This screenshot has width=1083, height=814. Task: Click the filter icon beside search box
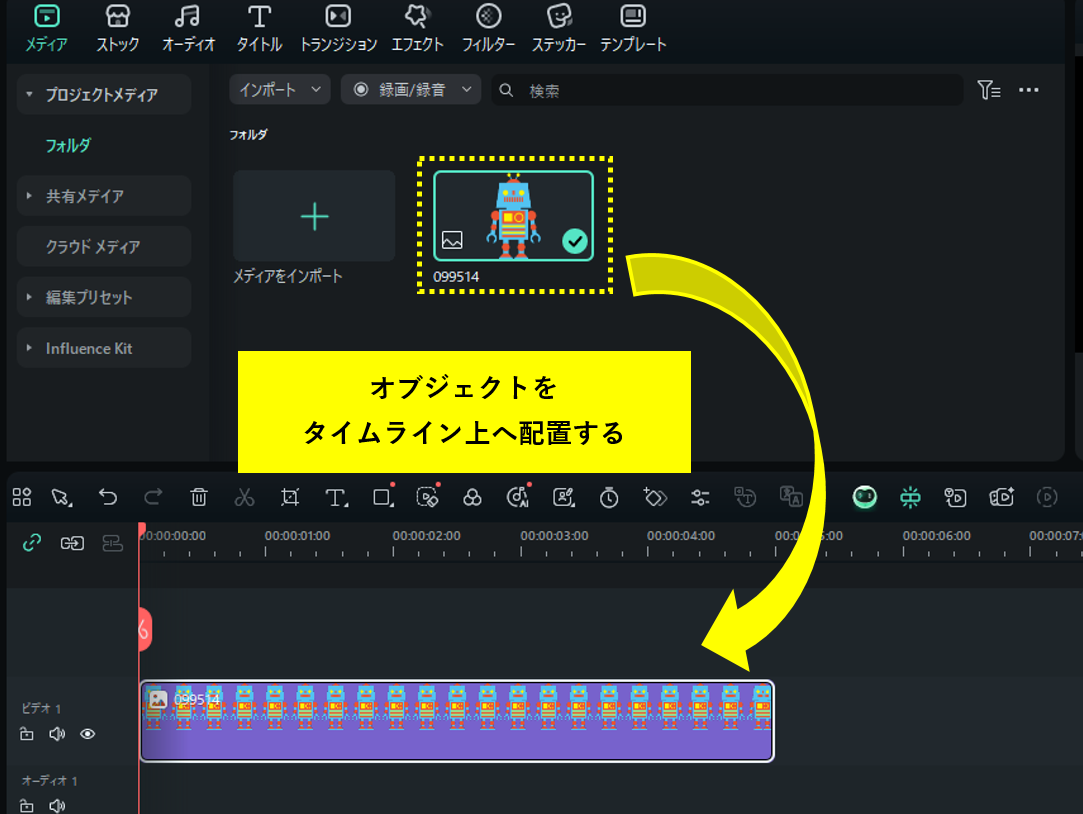click(x=988, y=90)
